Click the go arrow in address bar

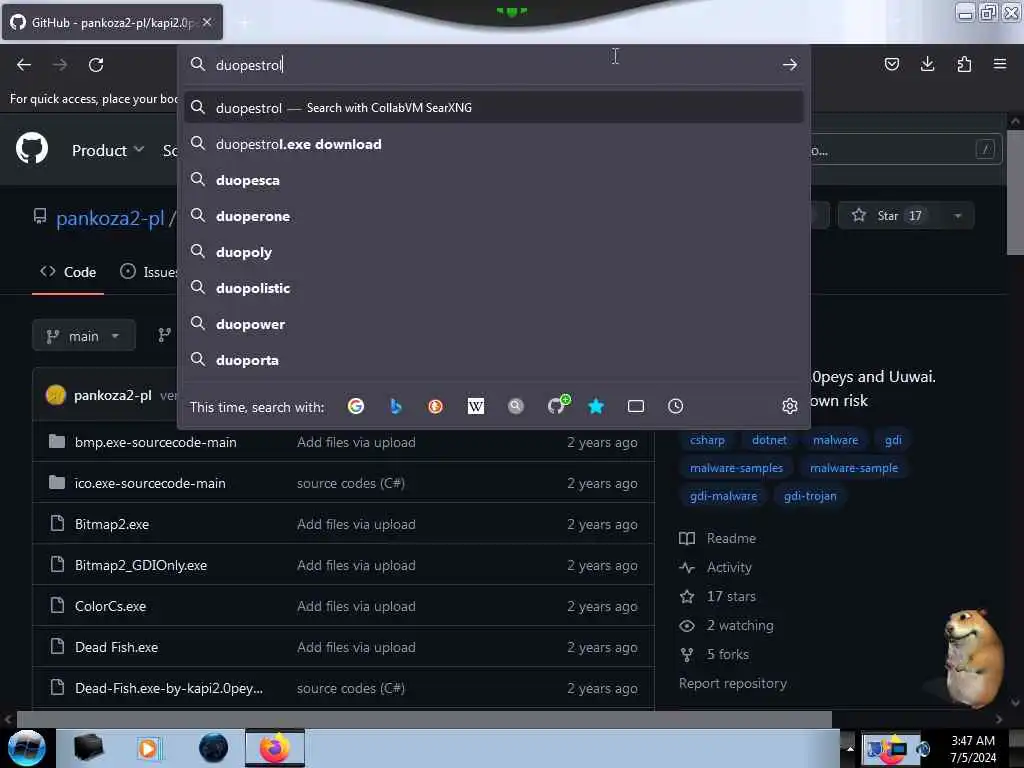[790, 65]
